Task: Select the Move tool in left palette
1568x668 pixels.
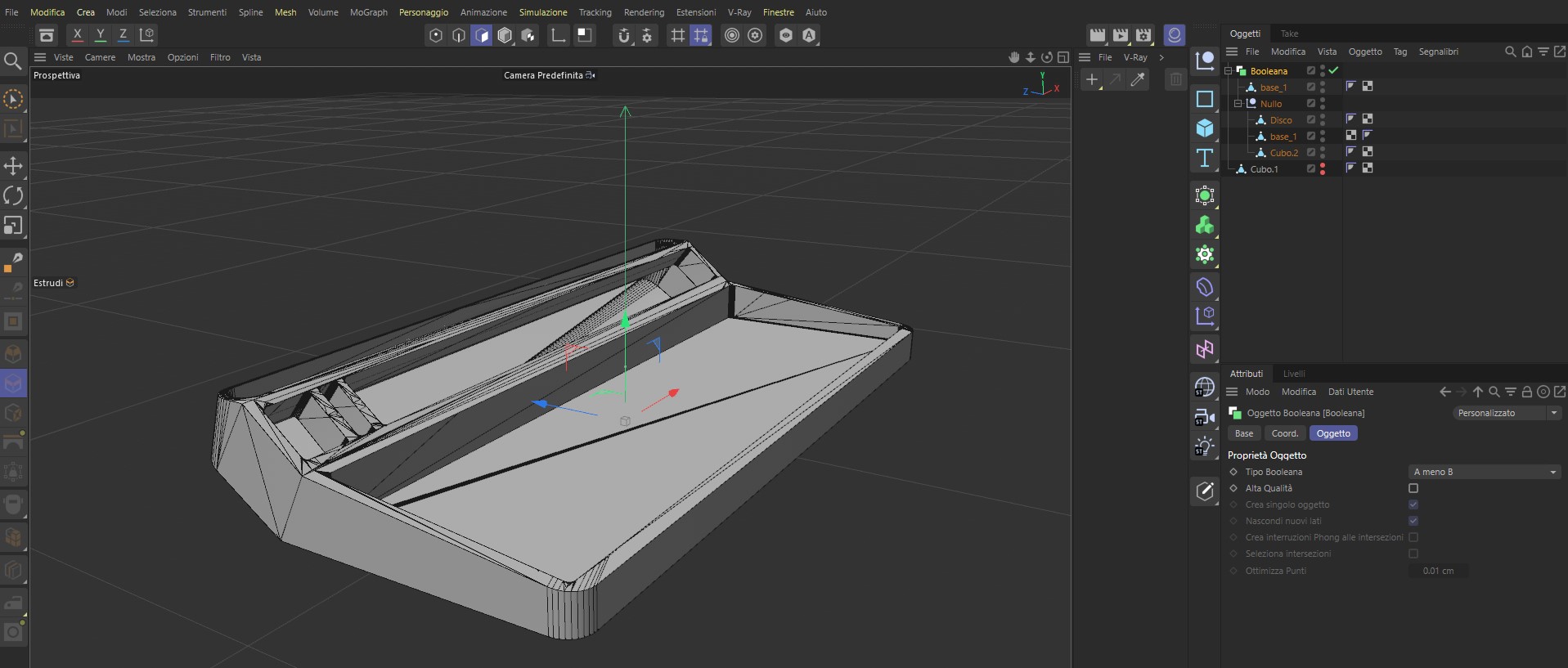Action: coord(13,166)
